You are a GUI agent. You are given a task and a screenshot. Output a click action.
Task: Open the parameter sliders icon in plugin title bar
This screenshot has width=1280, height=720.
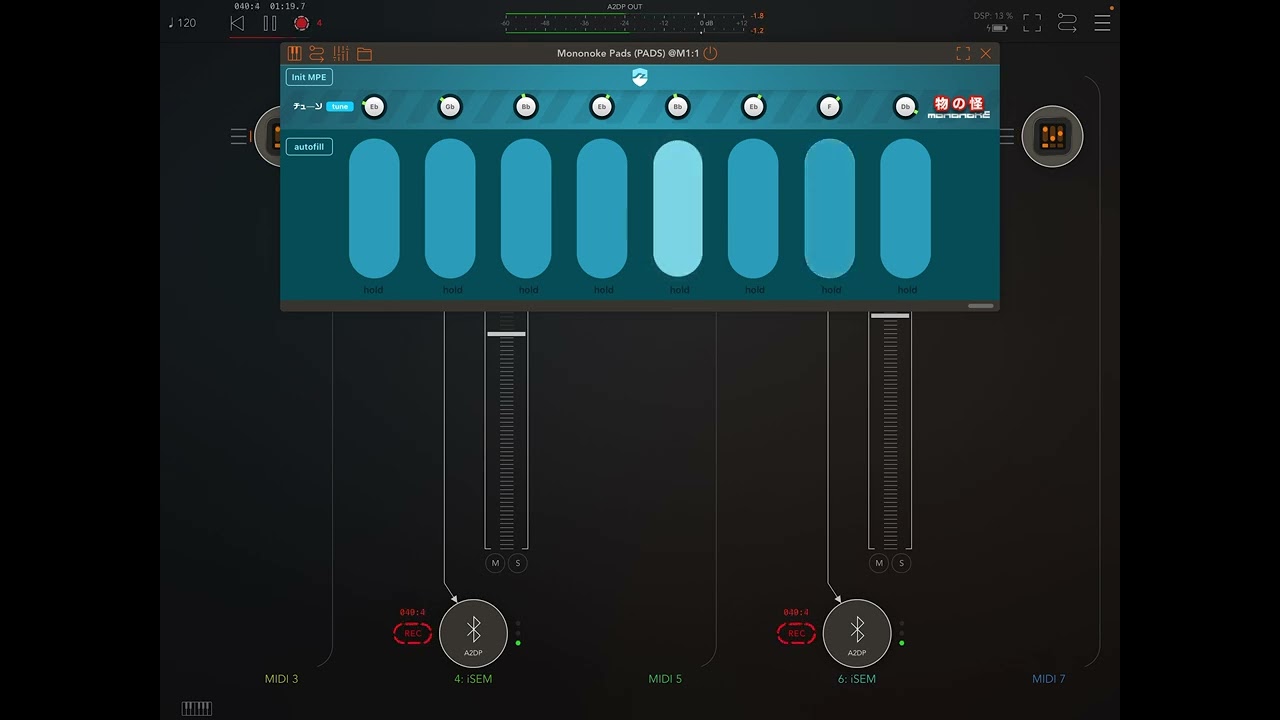(341, 54)
